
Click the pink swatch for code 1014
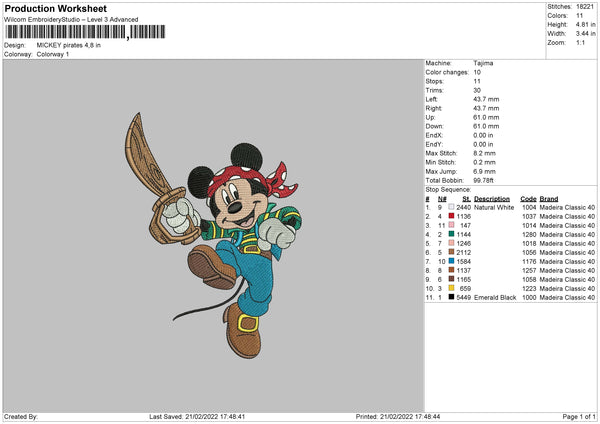451,225
